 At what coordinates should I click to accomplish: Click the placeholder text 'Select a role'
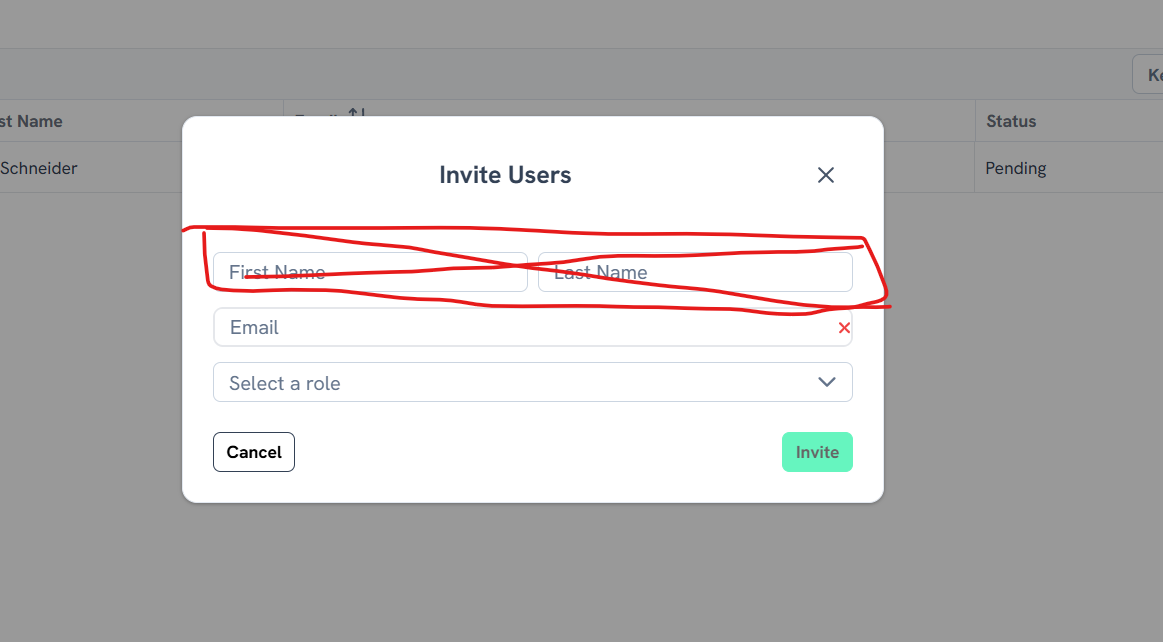tap(285, 383)
